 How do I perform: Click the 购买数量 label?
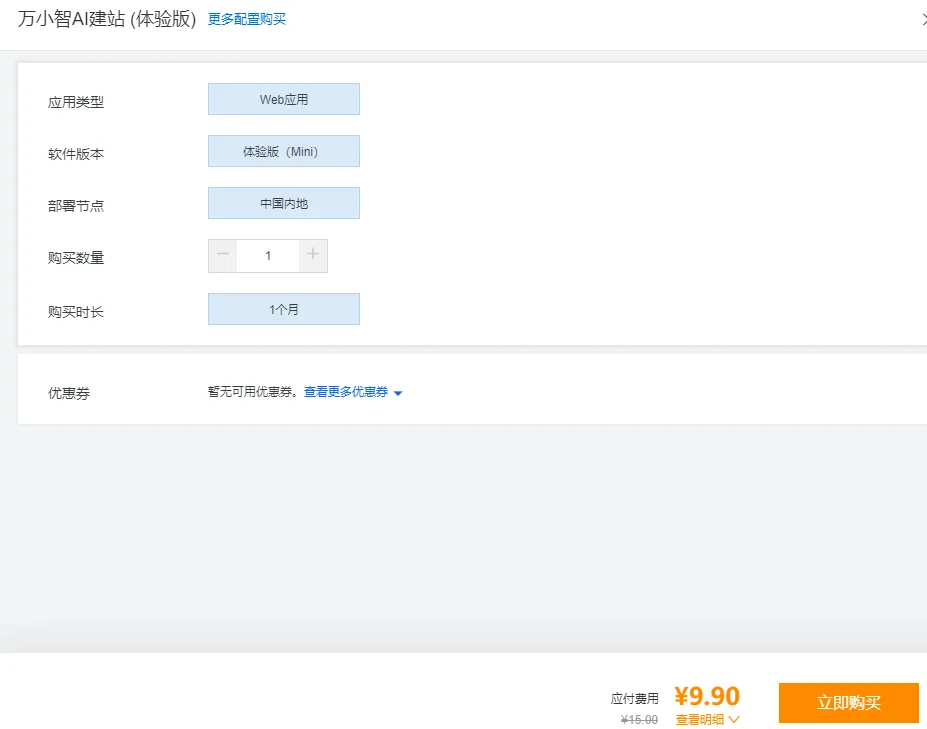coord(76,258)
